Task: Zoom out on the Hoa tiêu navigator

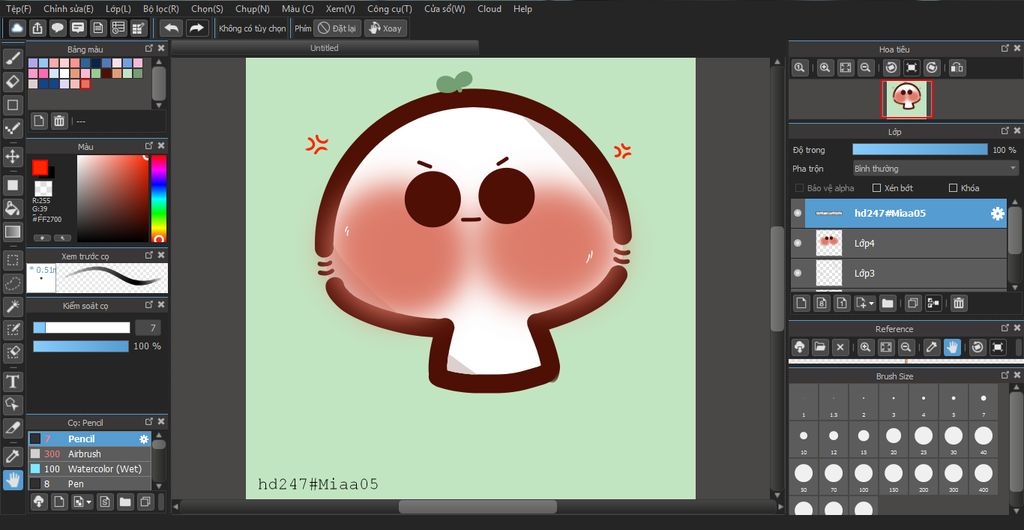Action: pyautogui.click(x=865, y=67)
